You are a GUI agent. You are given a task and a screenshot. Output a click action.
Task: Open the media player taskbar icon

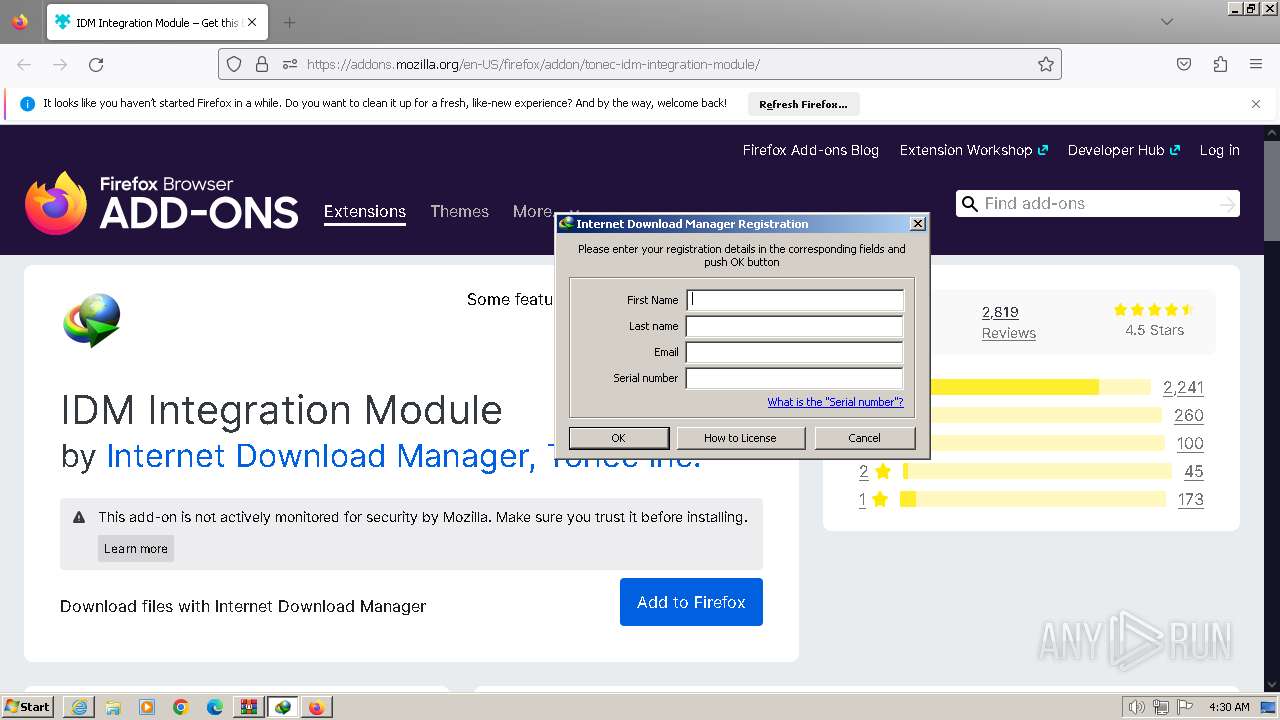[147, 707]
